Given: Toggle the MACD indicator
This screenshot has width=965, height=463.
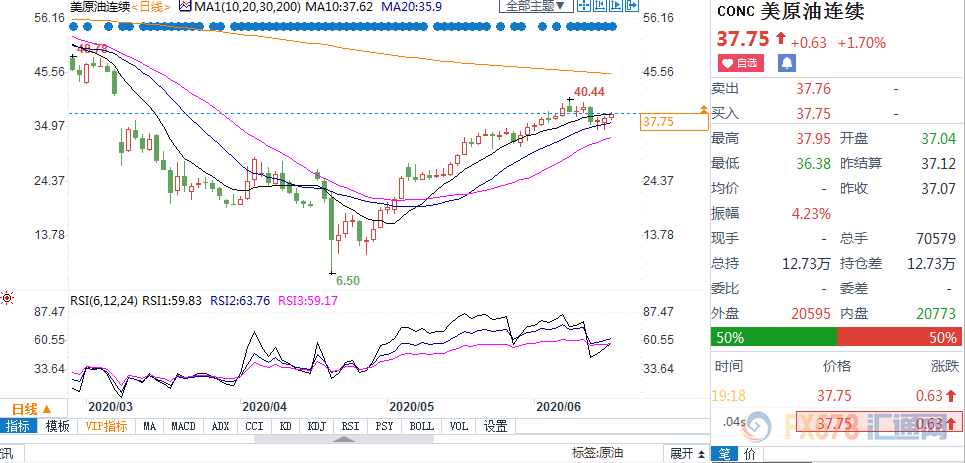Looking at the screenshot, I should point(183,426).
